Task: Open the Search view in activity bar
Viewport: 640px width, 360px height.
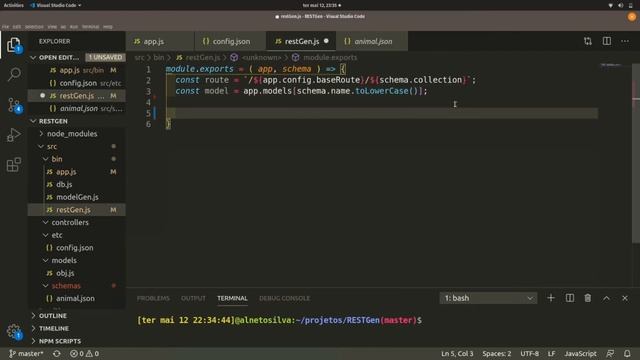Action: tap(14, 75)
